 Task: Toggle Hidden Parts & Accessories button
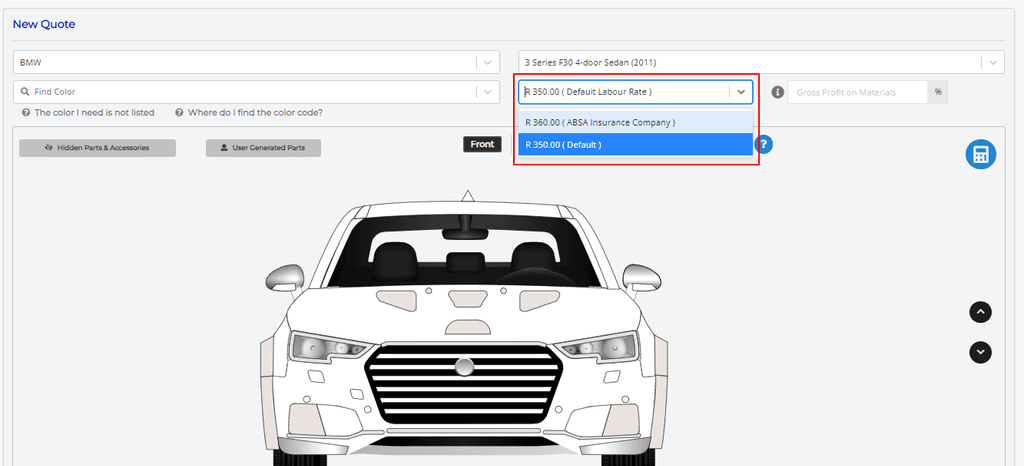coord(97,148)
